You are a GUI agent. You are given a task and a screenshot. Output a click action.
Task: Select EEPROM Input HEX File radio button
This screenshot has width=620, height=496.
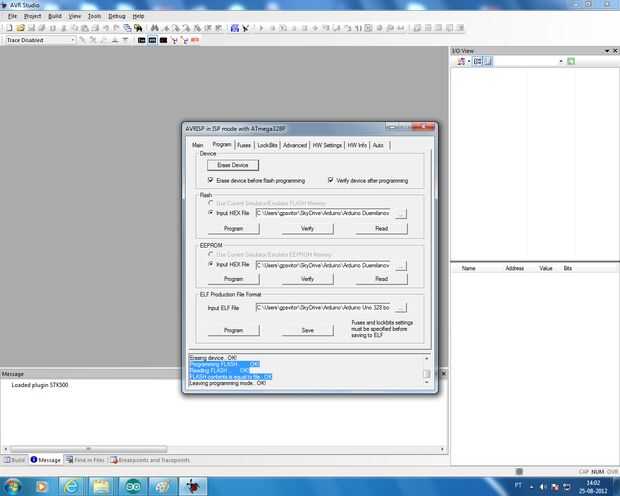211,264
